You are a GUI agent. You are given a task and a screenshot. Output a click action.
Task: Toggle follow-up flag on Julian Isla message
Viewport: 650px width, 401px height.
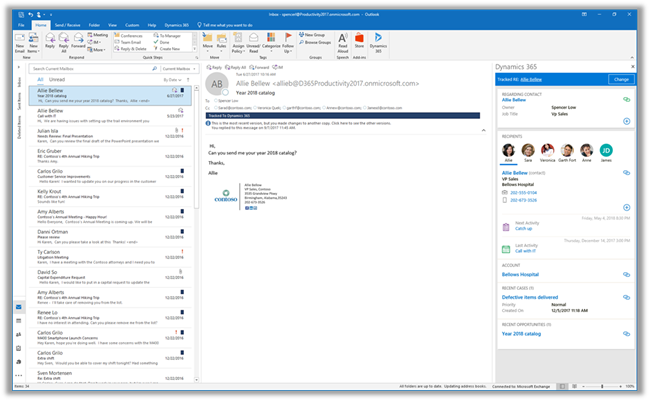(181, 129)
